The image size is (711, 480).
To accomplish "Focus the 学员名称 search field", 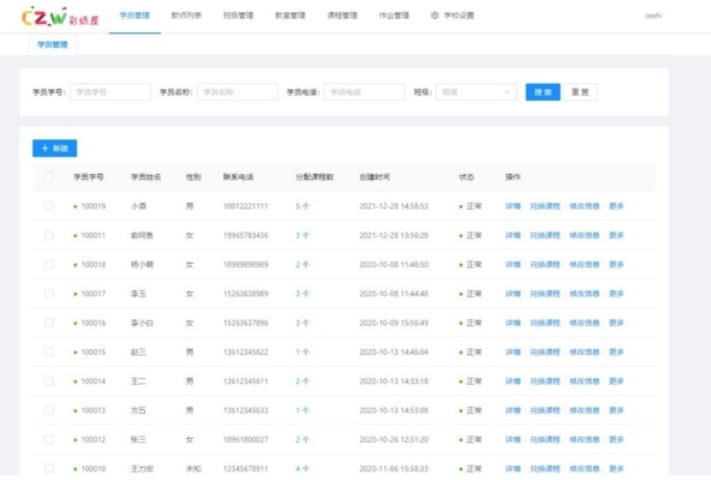I will click(238, 92).
